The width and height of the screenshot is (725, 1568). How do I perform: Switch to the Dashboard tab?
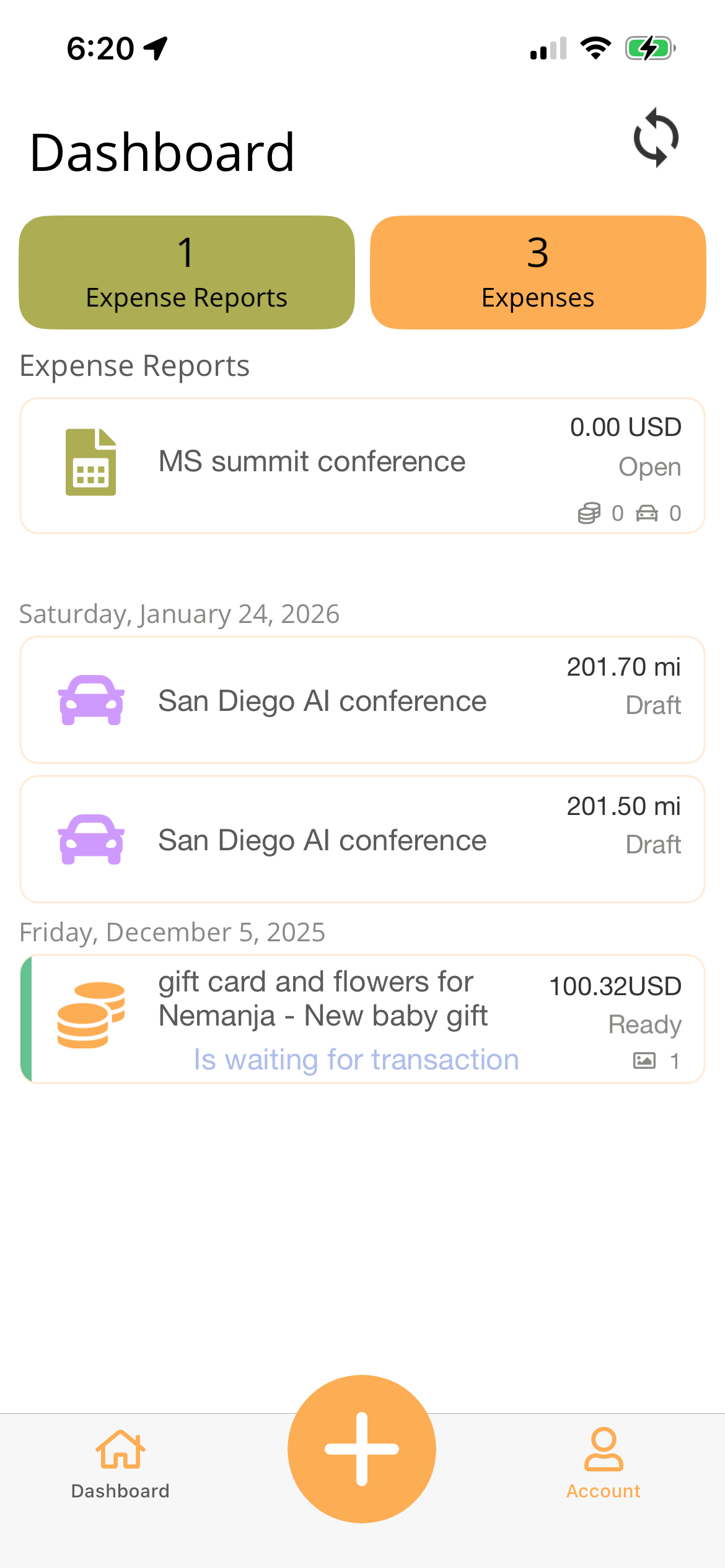pos(120,1463)
